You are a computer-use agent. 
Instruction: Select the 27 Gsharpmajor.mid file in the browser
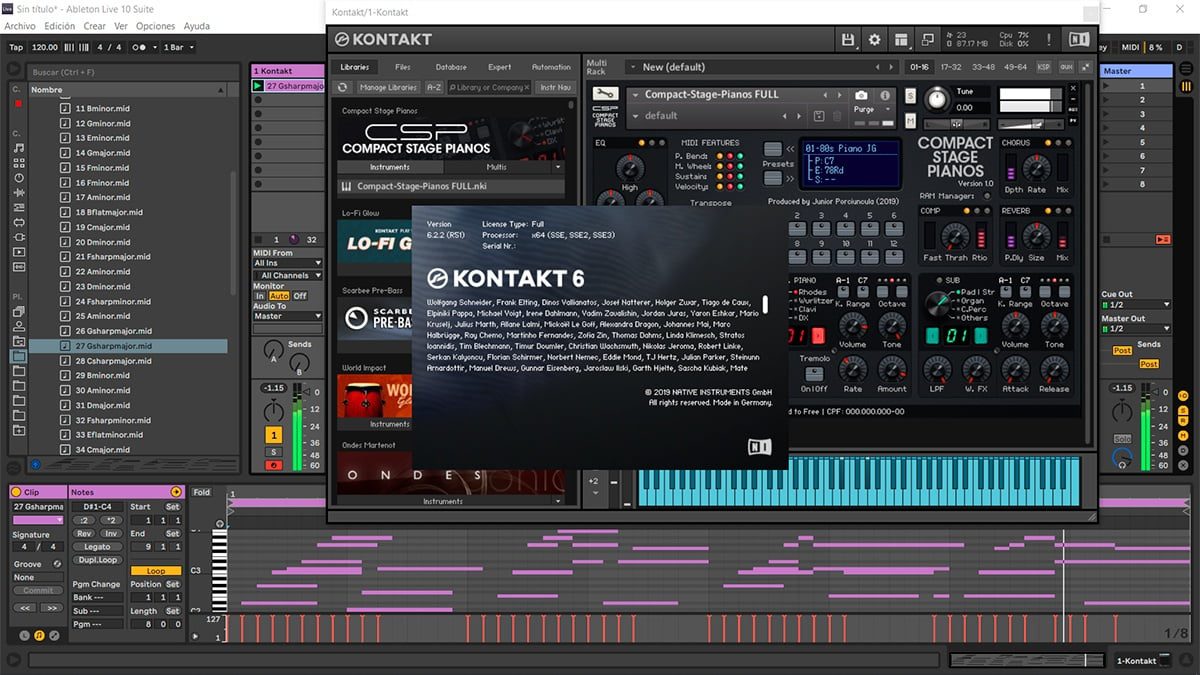pos(128,346)
